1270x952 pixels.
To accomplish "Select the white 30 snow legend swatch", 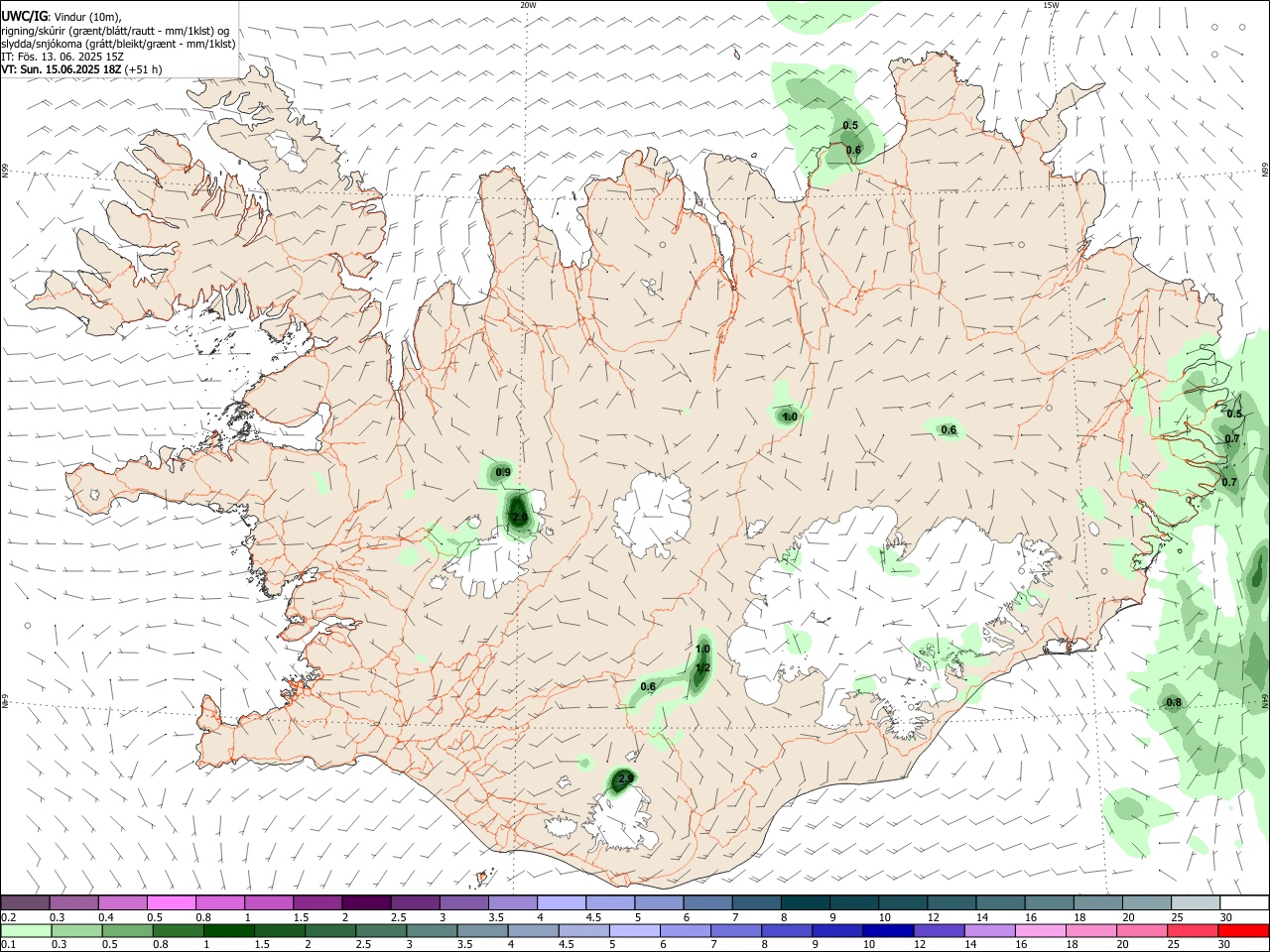I will (1244, 902).
